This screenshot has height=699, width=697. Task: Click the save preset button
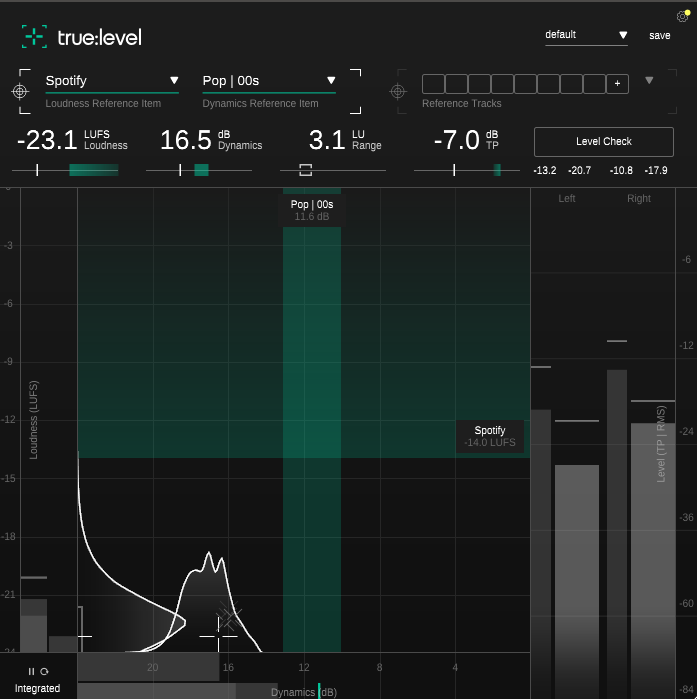[x=660, y=35]
